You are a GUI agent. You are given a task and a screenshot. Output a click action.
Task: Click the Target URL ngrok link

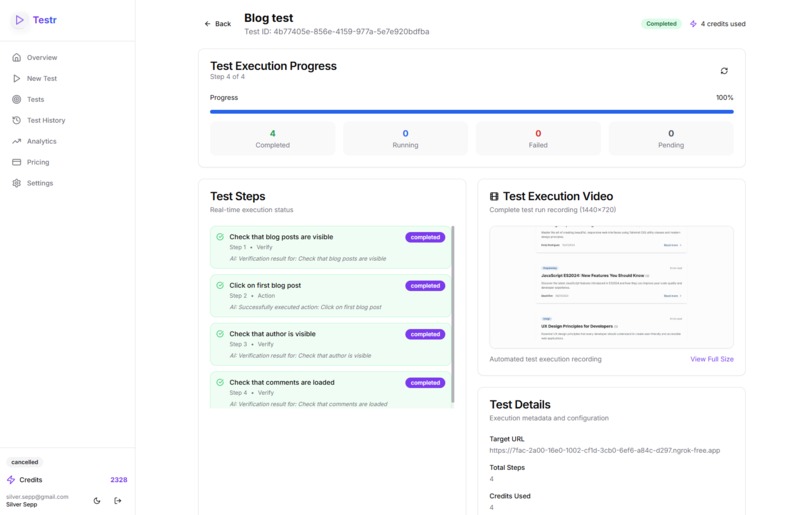click(x=604, y=450)
